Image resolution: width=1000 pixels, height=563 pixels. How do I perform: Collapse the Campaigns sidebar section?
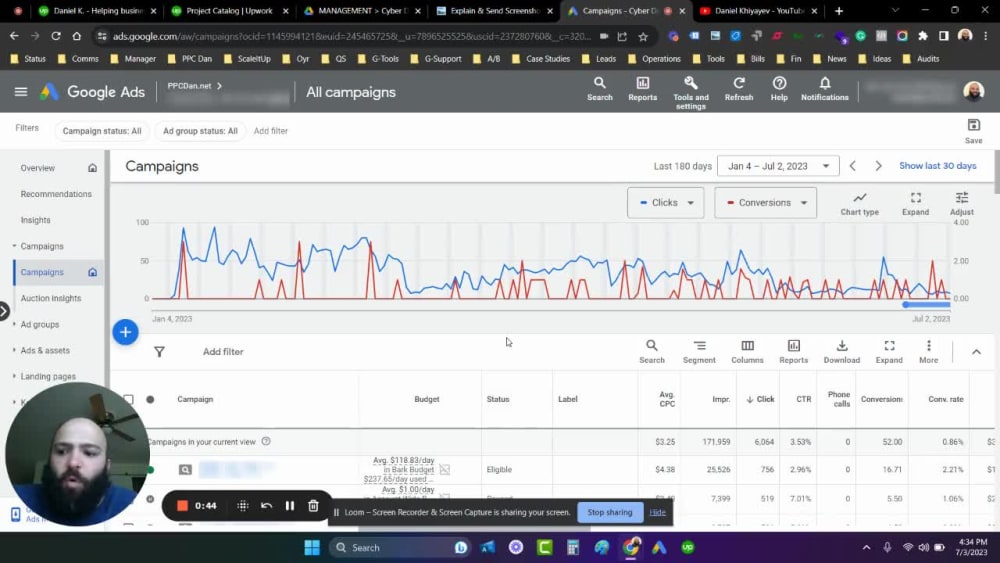point(14,246)
